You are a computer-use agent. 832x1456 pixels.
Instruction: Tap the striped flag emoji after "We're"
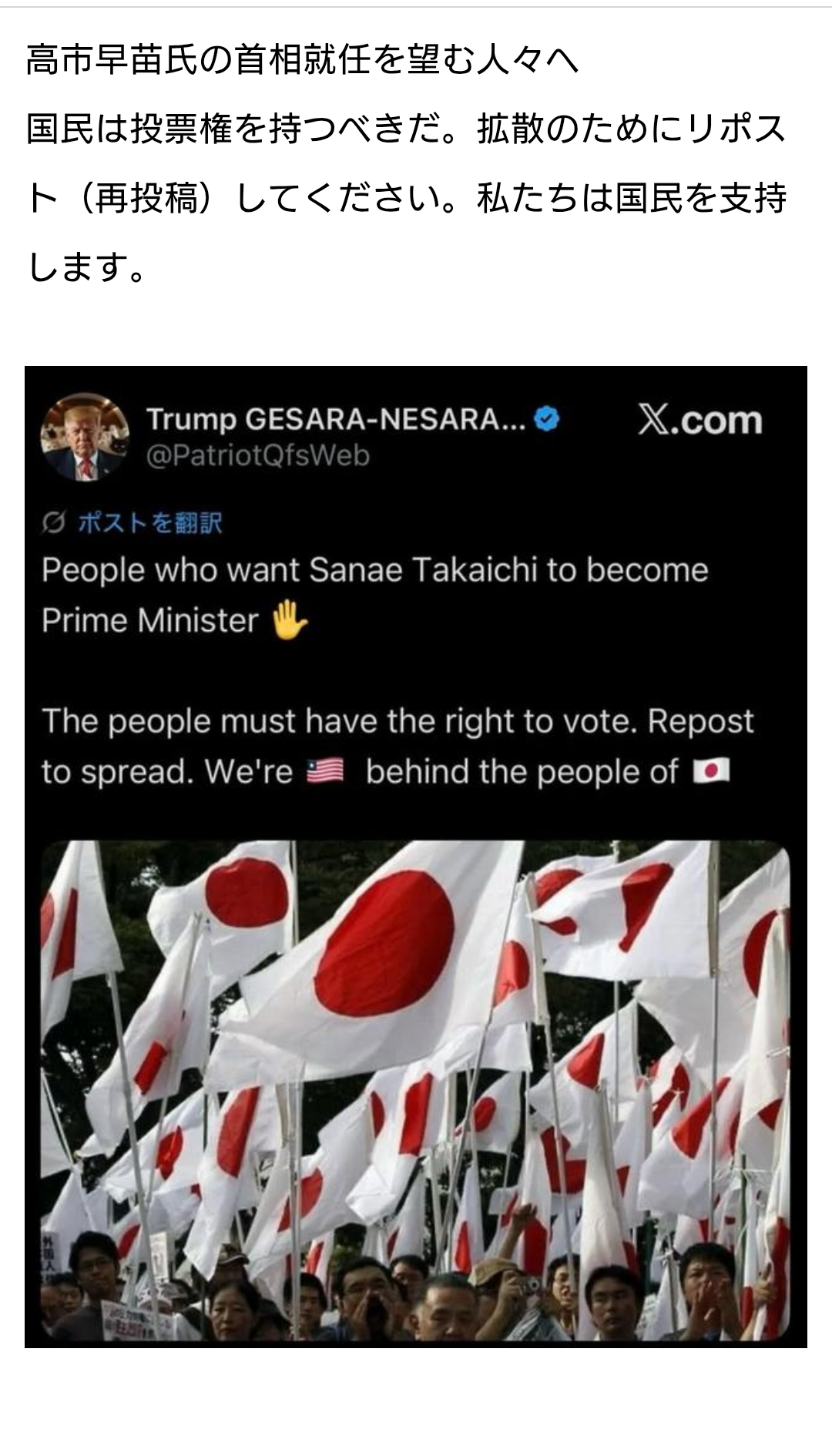[325, 771]
